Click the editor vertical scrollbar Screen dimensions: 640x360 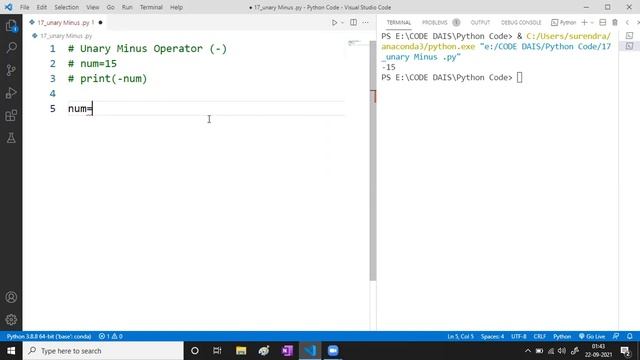click(373, 160)
